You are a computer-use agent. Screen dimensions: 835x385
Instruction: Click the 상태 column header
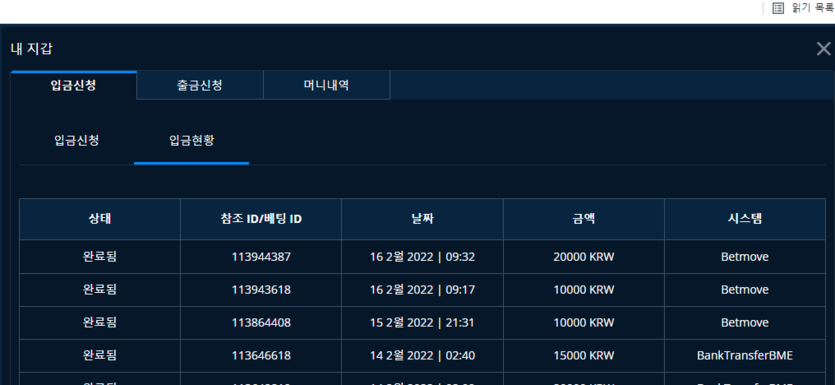(x=100, y=219)
